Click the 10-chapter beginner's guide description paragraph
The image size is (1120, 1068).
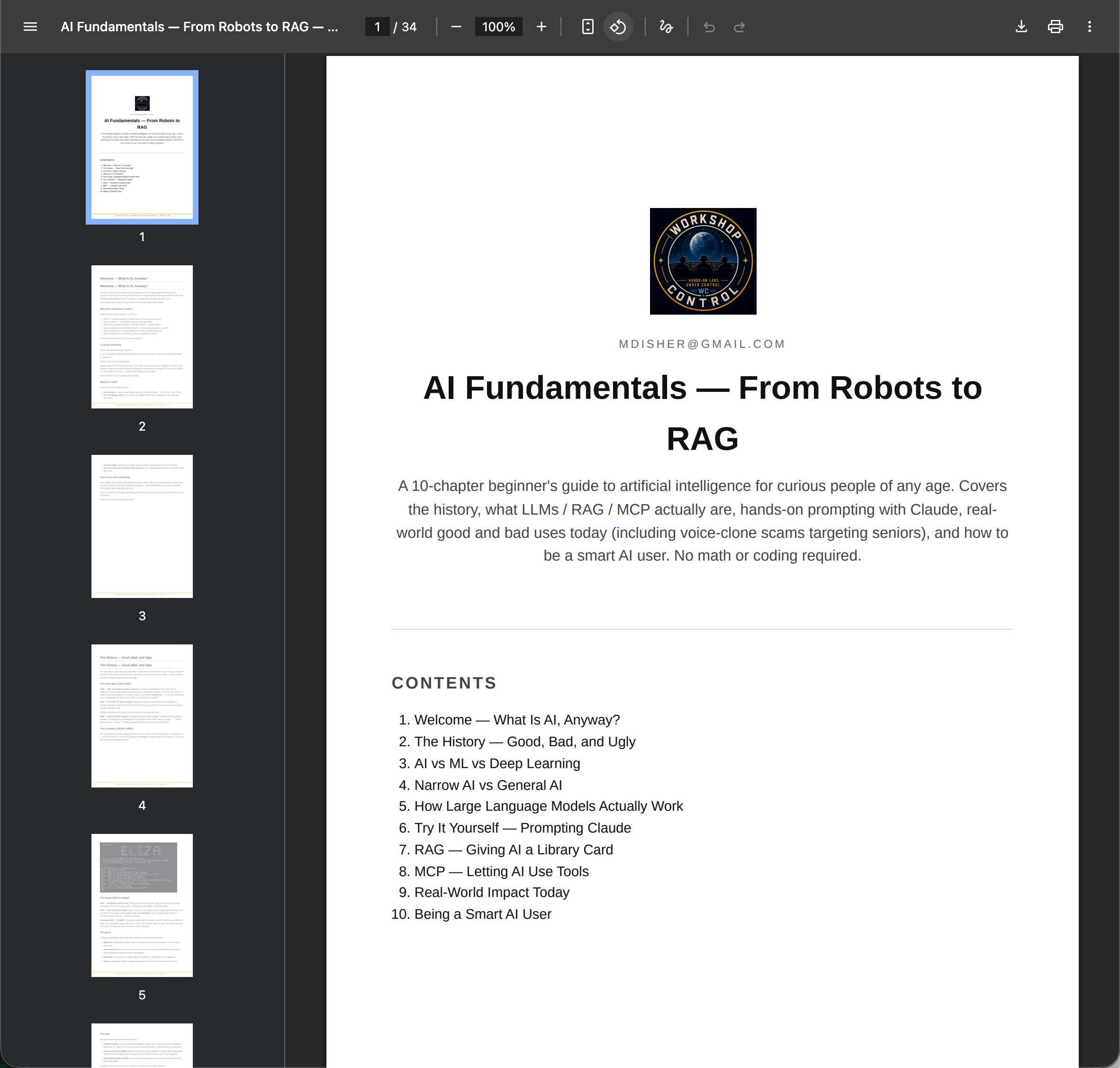pos(702,520)
